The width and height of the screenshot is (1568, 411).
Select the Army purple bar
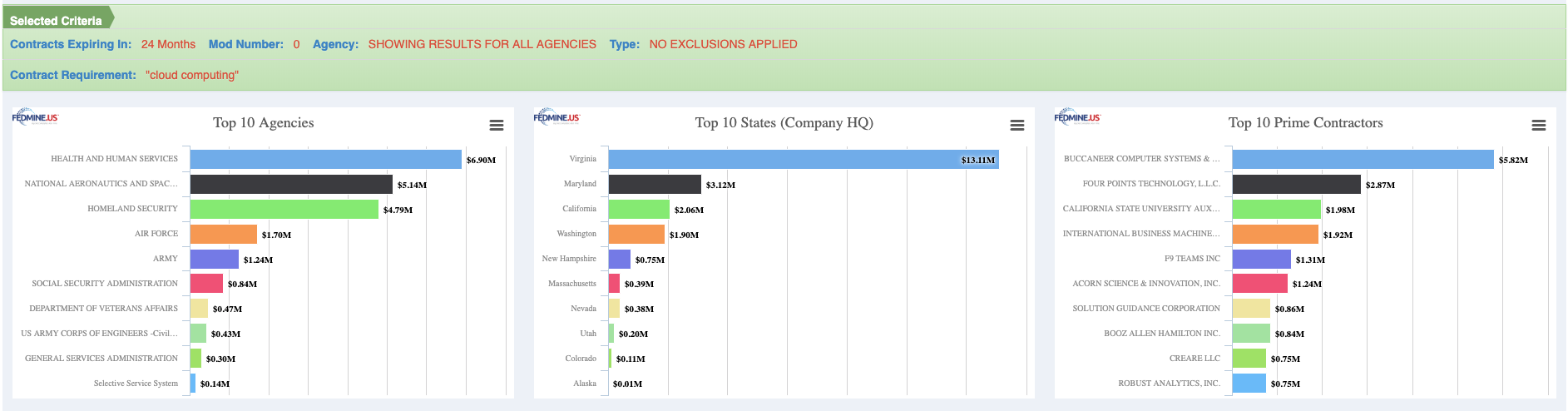215,259
